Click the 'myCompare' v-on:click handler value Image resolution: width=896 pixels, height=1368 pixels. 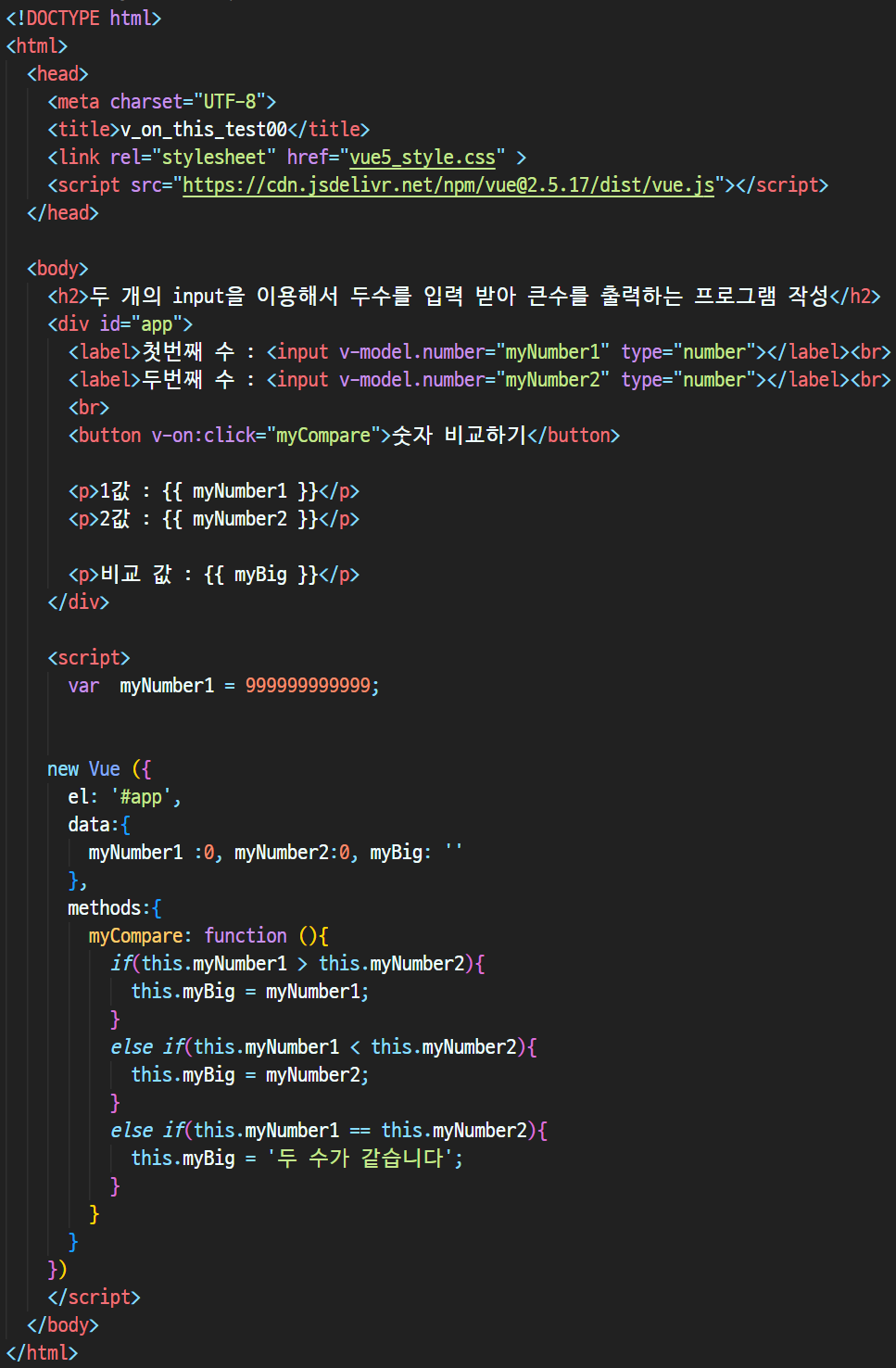coord(323,436)
